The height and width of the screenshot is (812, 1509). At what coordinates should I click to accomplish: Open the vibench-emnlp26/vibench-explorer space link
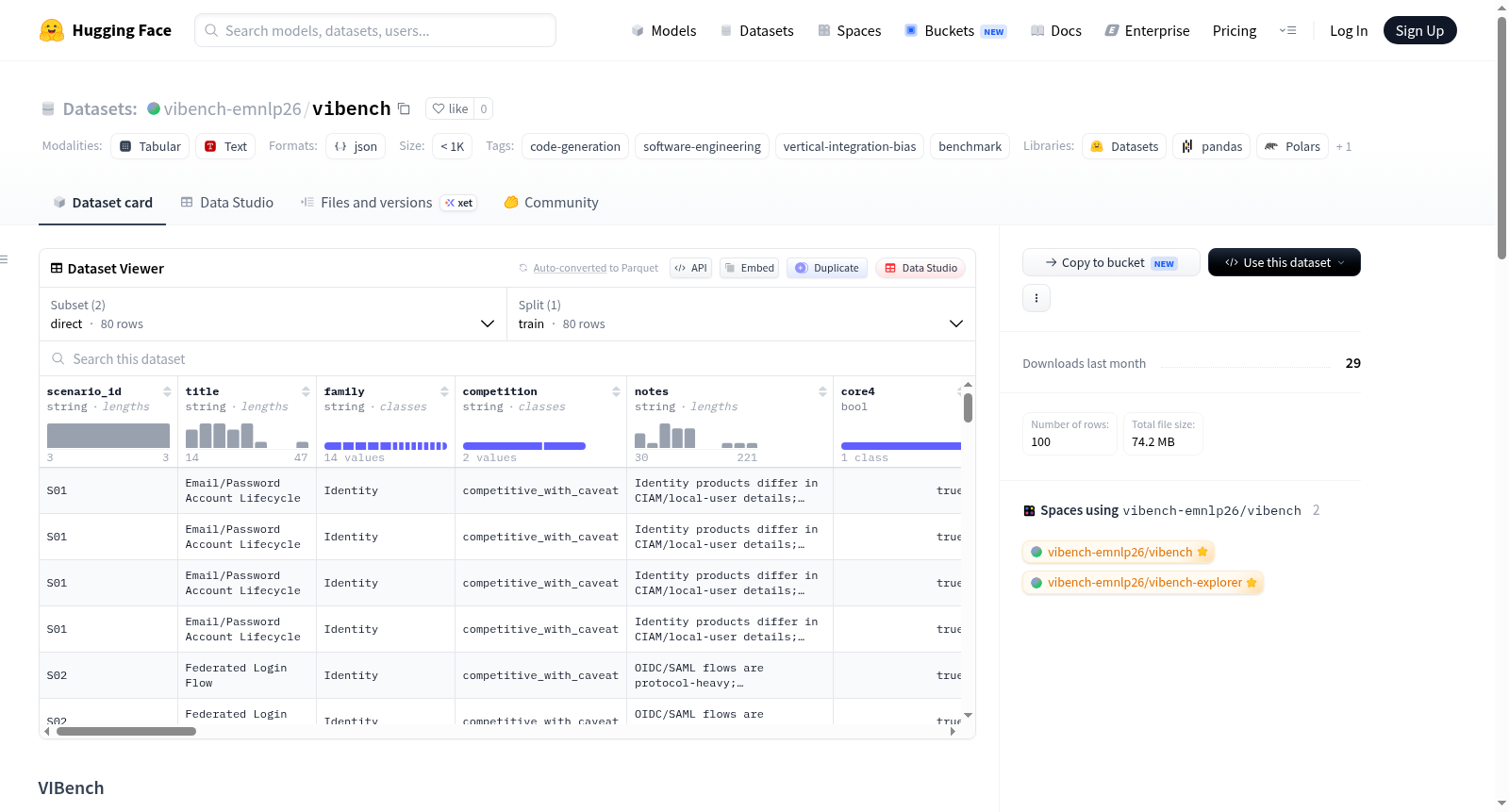point(1143,582)
